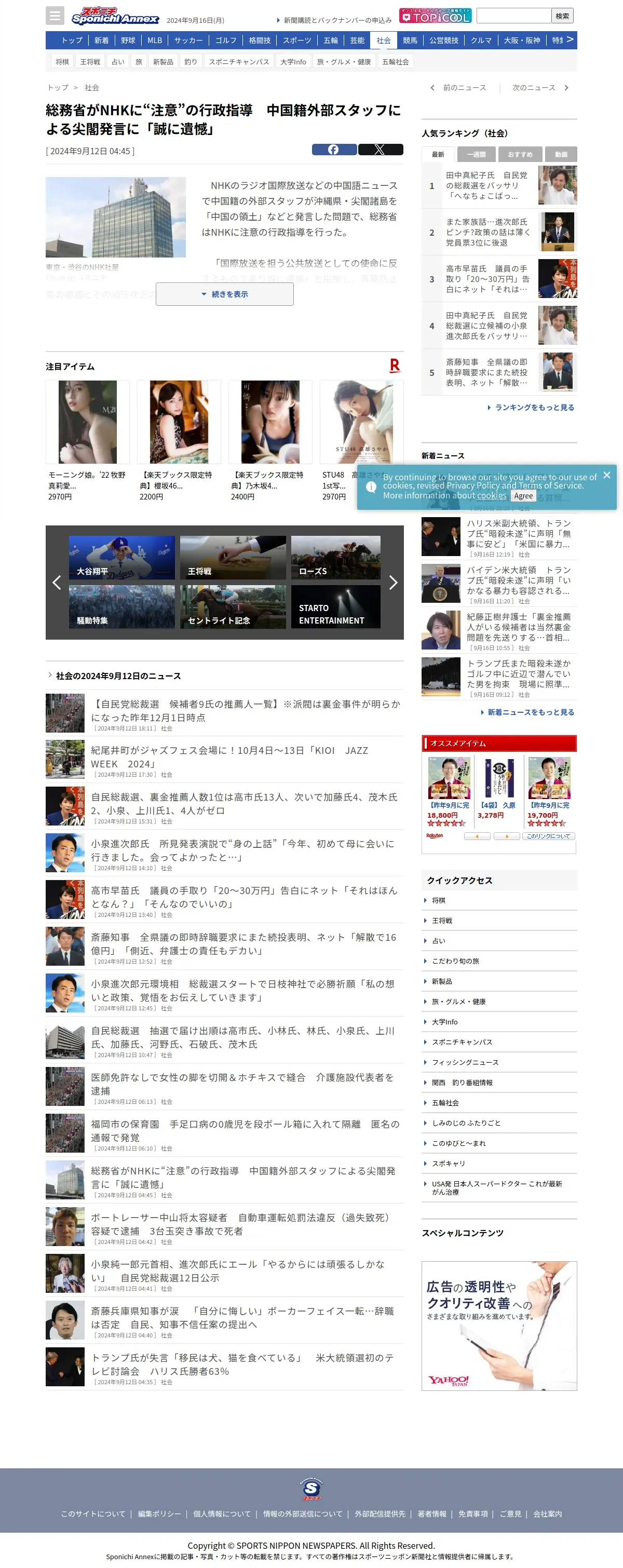Open 大谷翔平 carousel tile
Image resolution: width=623 pixels, height=1568 pixels.
(121, 558)
